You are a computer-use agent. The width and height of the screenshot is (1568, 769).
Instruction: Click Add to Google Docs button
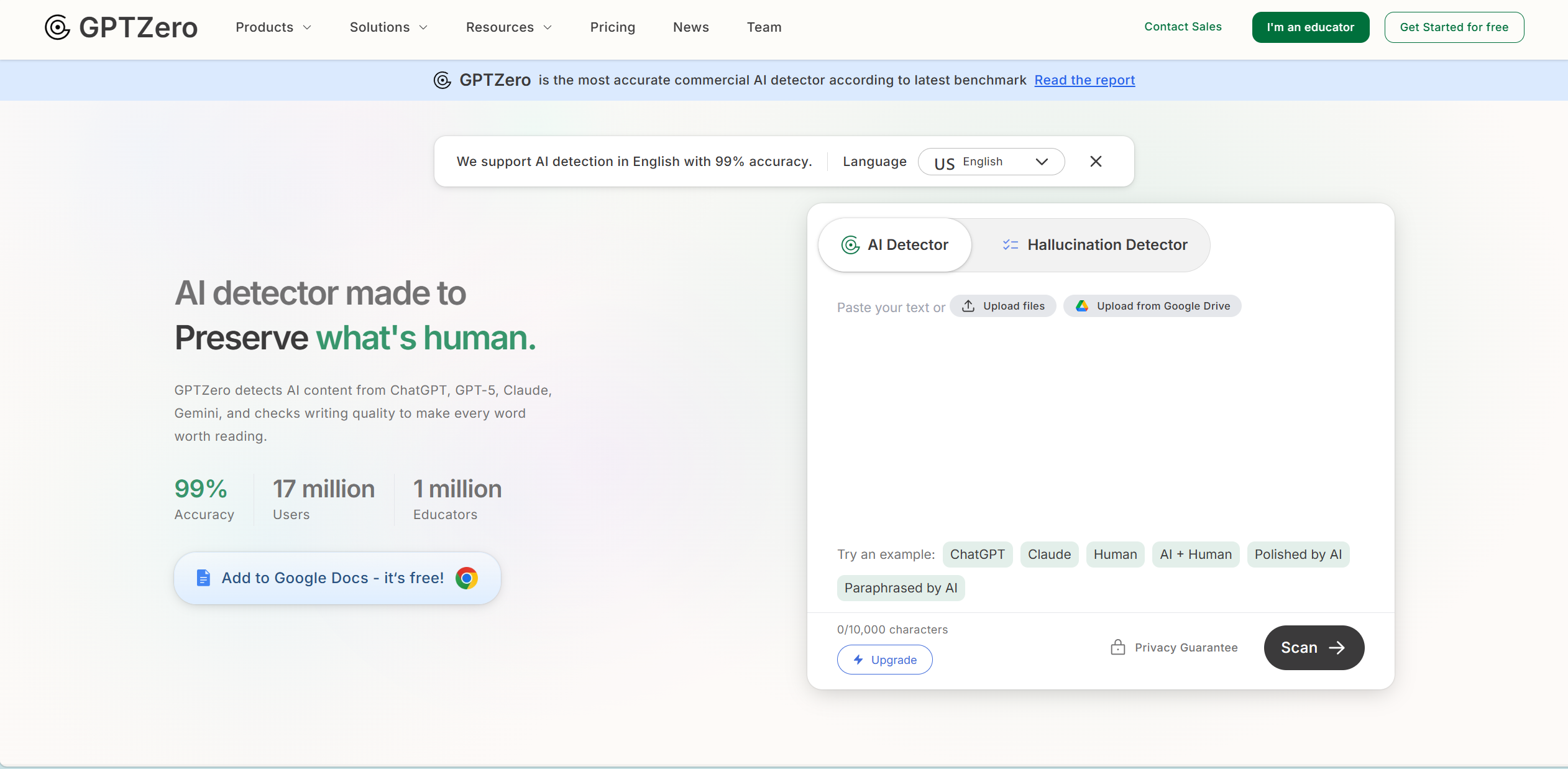[337, 578]
